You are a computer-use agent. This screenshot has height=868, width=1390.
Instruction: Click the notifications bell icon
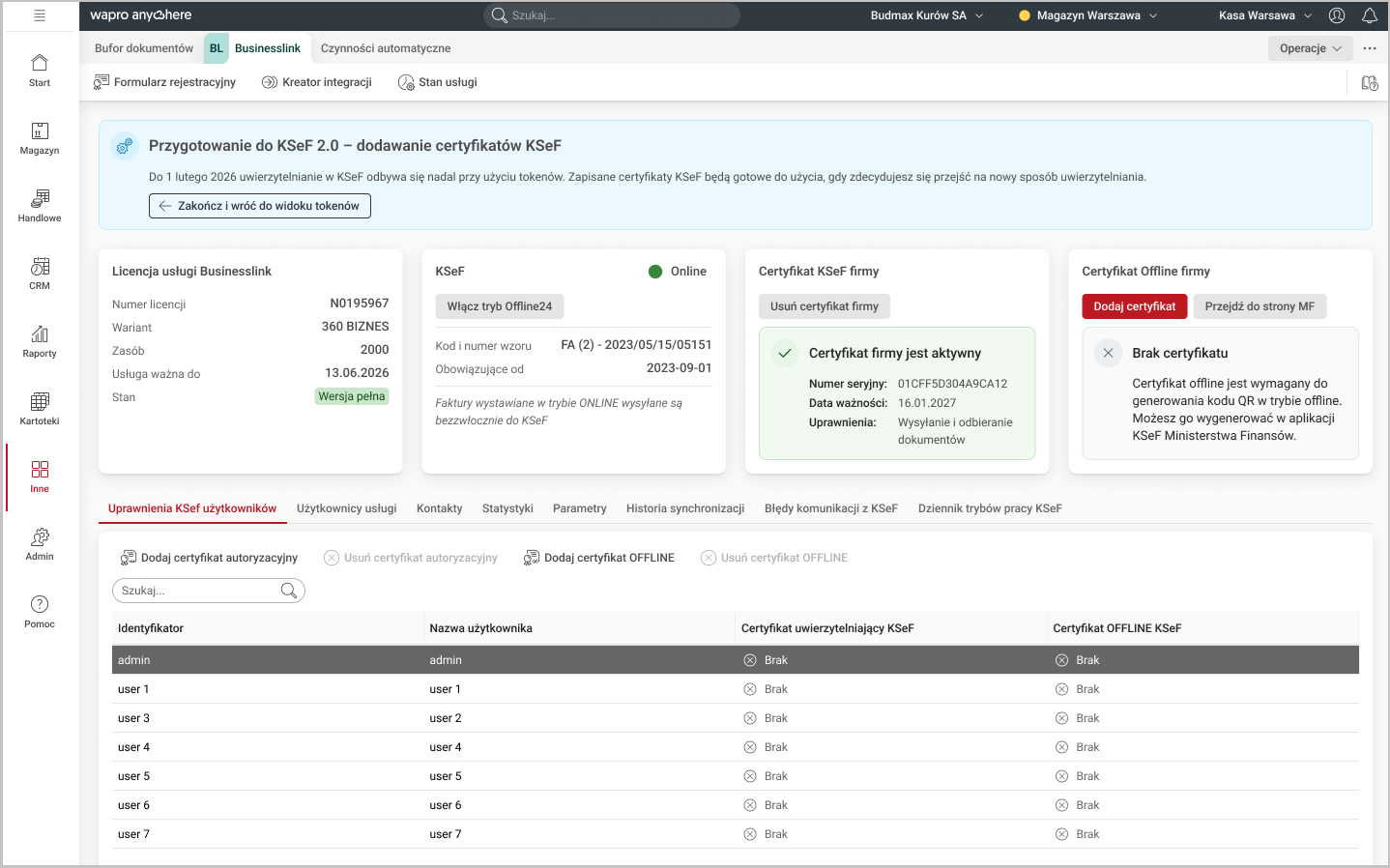1369,15
